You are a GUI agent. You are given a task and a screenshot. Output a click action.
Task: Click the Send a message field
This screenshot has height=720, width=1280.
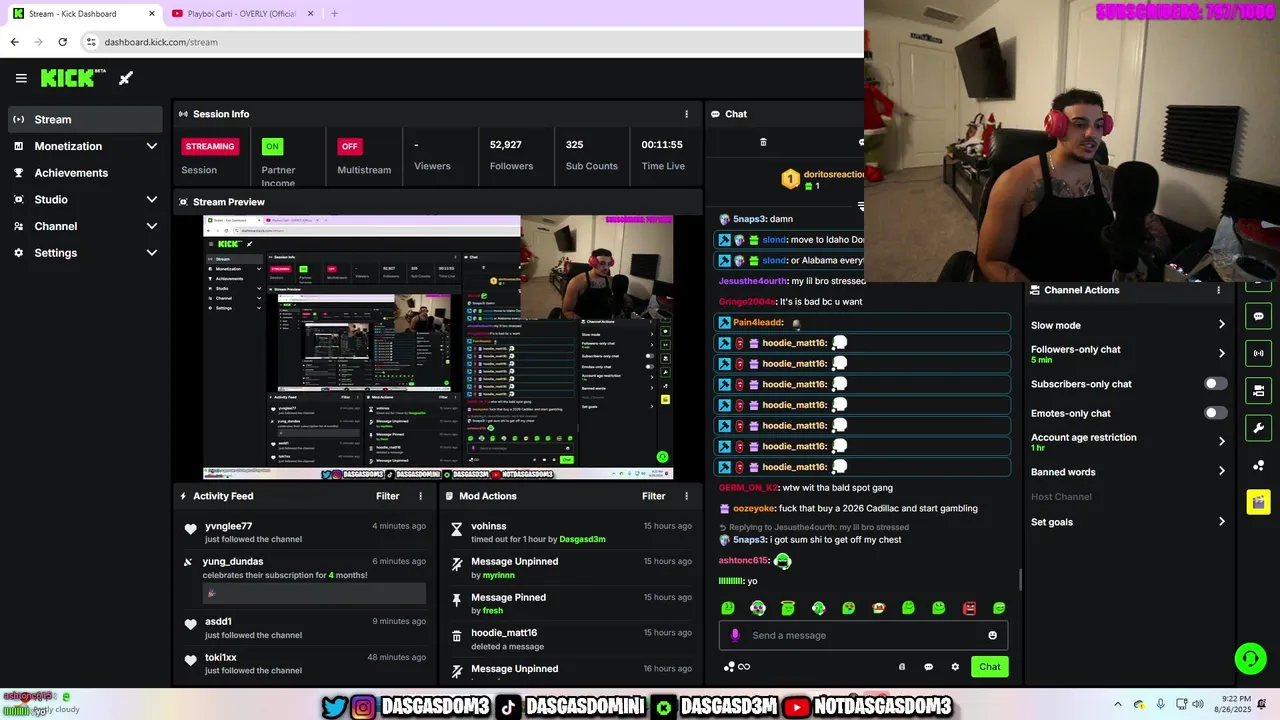863,635
